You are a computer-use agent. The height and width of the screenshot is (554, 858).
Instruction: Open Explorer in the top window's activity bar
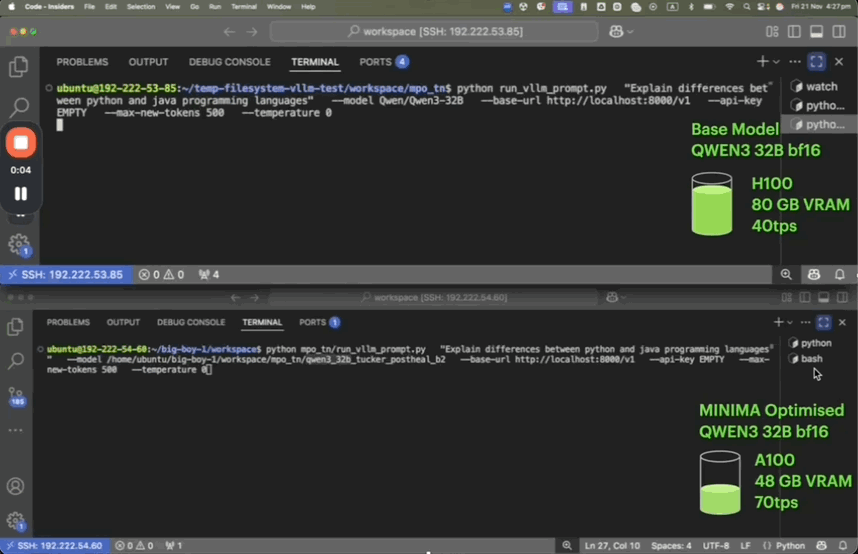coord(19,67)
